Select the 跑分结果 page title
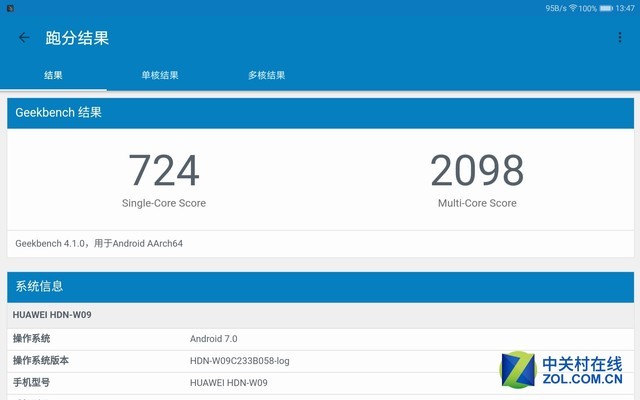640x400 pixels. click(77, 38)
